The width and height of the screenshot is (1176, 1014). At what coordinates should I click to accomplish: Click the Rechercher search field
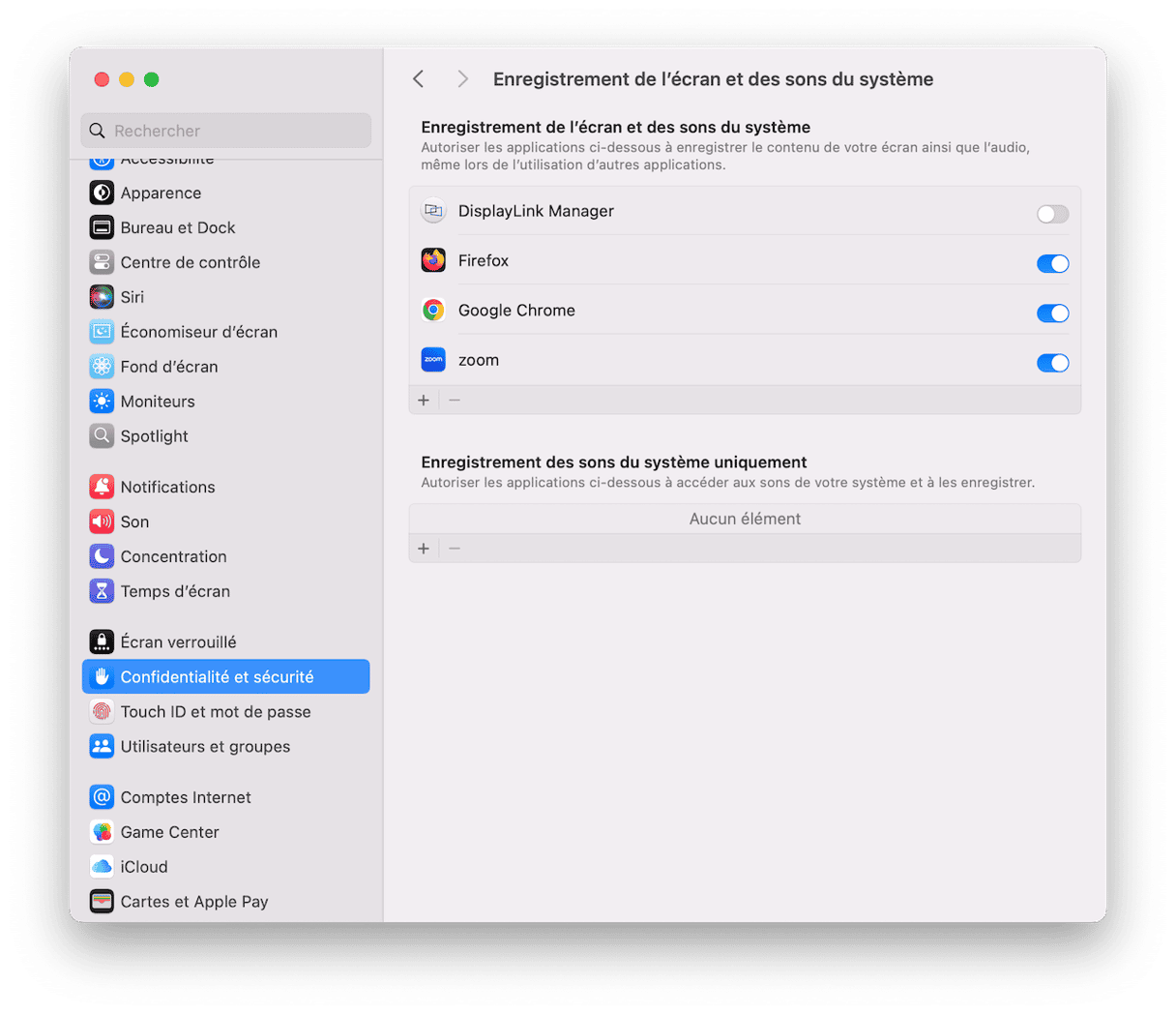226,131
